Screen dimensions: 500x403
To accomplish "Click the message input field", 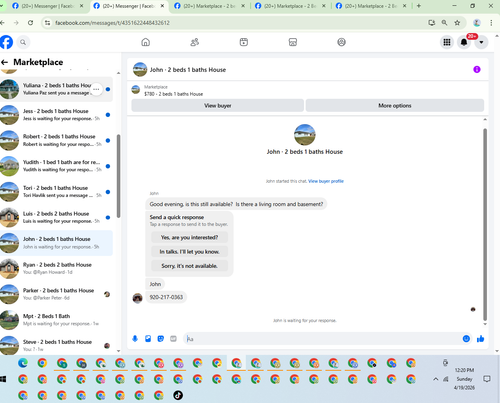I will (x=322, y=339).
